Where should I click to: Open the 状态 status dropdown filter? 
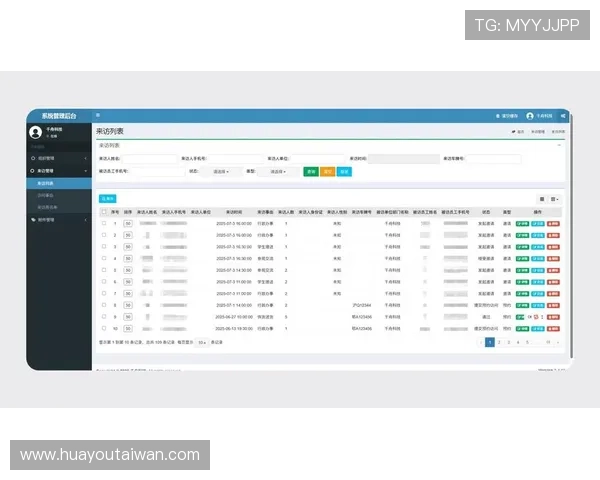224,171
